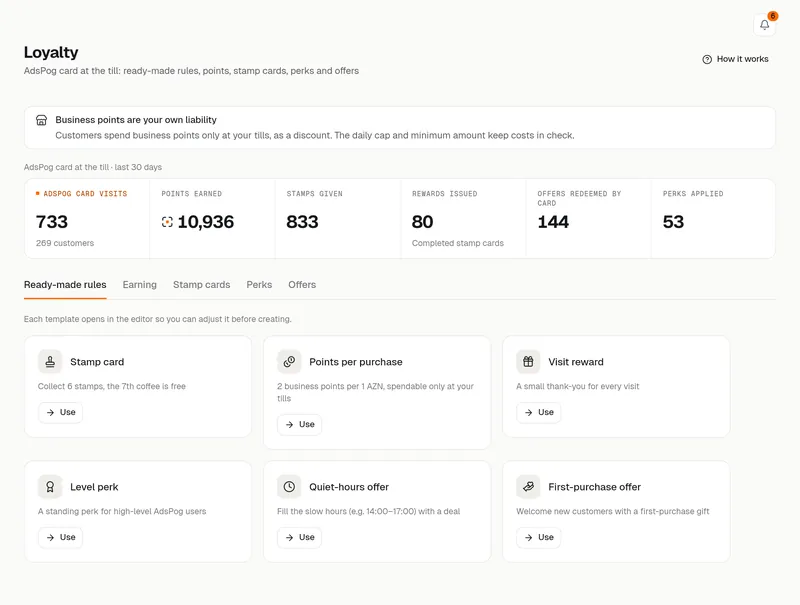Click the Quiet-hours offer clock icon

289,487
